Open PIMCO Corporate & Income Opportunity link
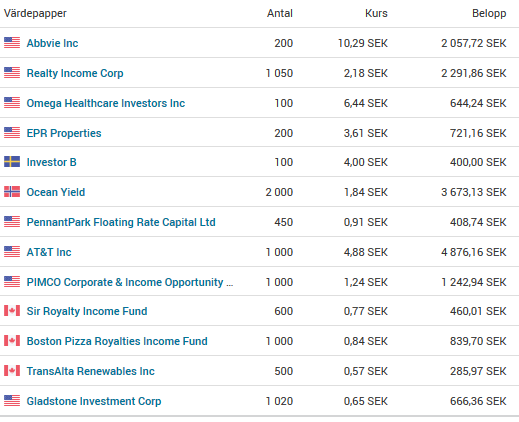Screen dimensions: 519x422 130,282
